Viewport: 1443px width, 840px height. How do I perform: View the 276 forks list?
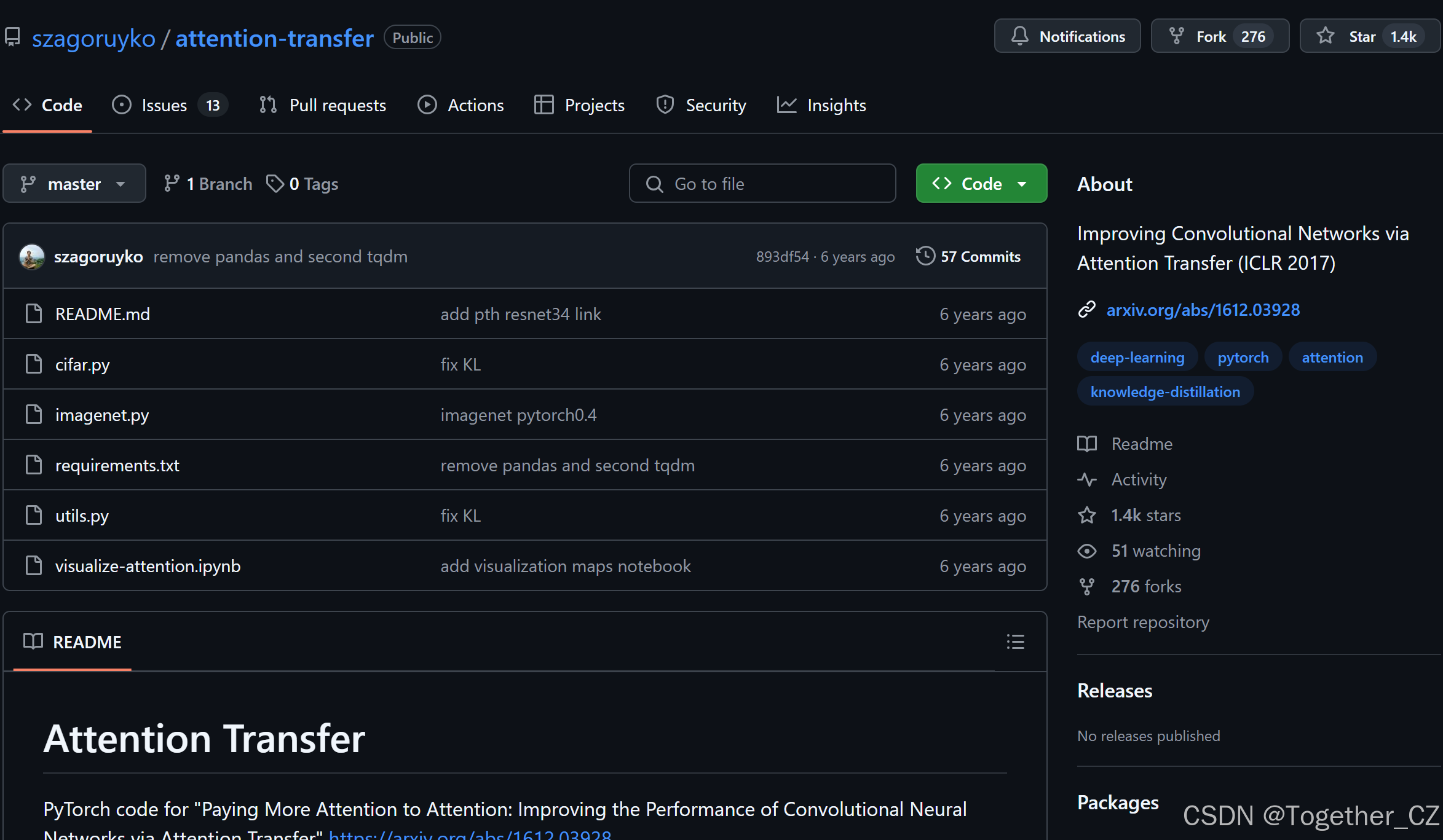pyautogui.click(x=1129, y=586)
